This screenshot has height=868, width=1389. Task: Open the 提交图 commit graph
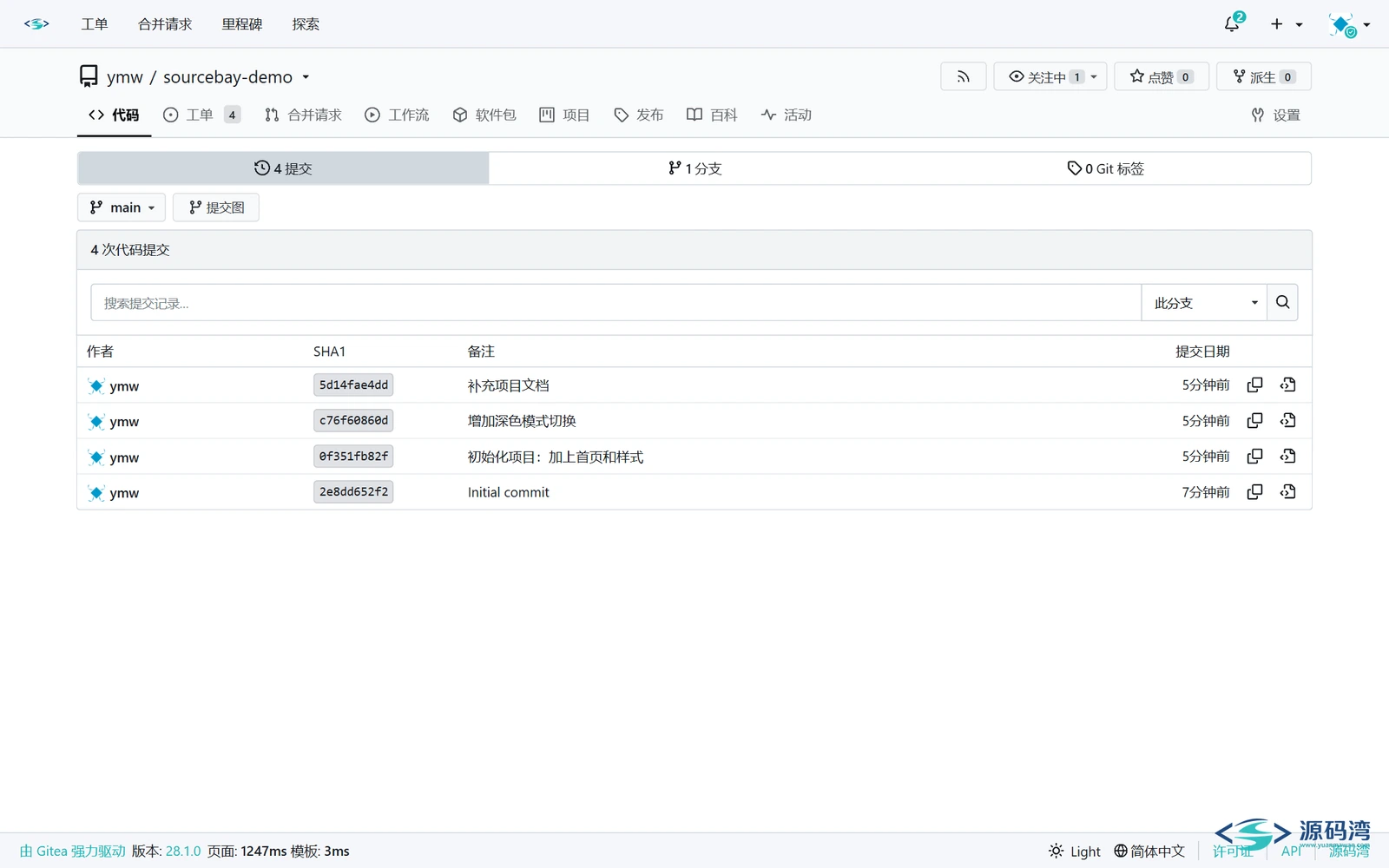(x=216, y=207)
